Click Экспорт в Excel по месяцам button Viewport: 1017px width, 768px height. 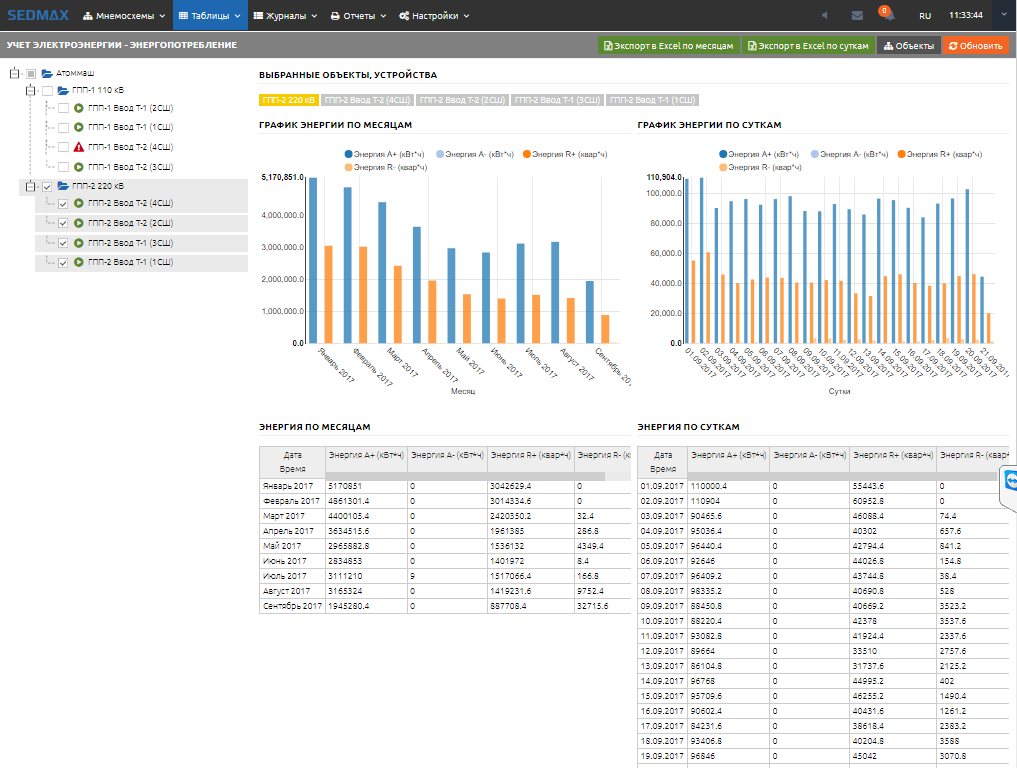tap(668, 46)
